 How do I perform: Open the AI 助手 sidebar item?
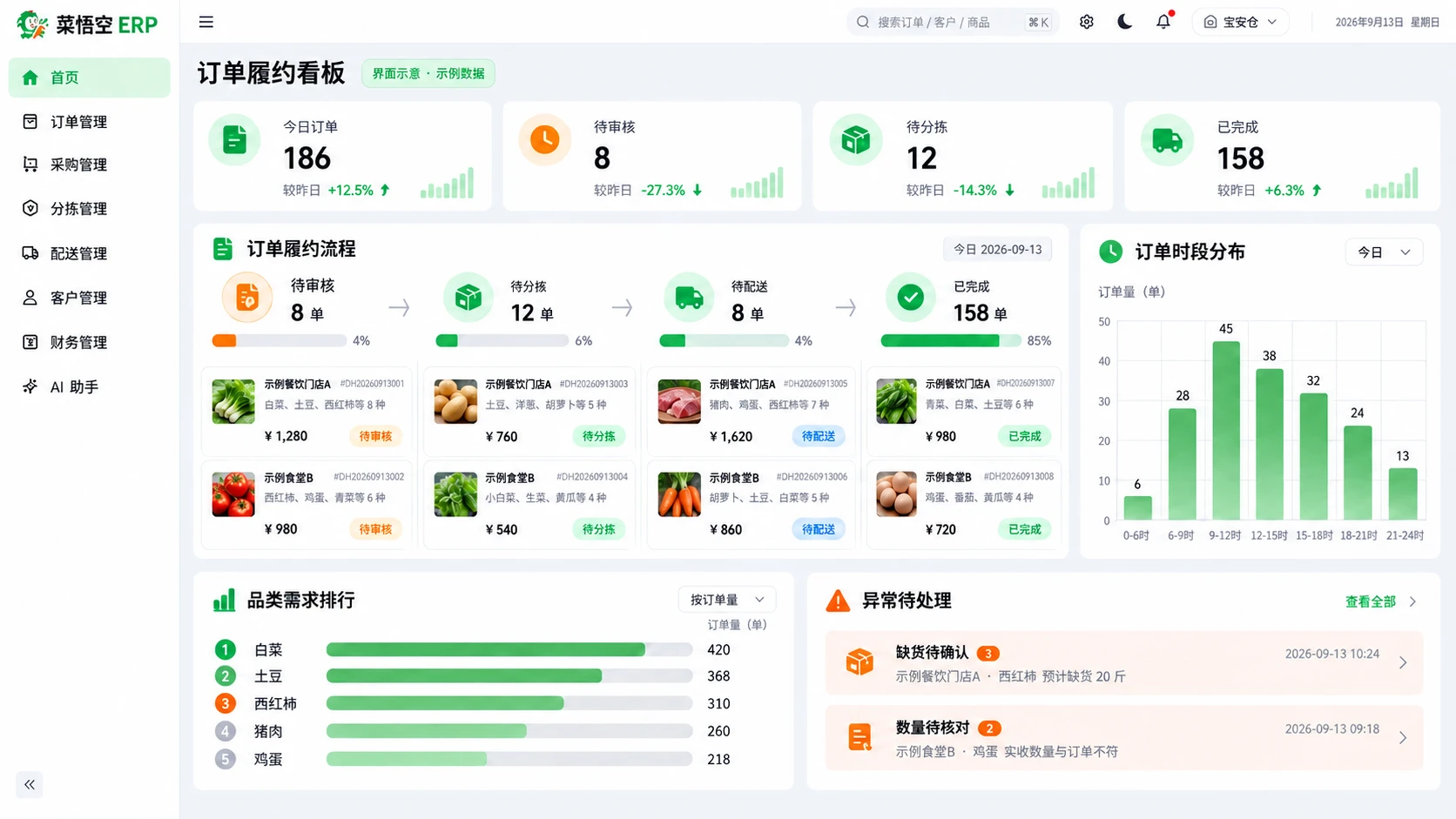90,386
